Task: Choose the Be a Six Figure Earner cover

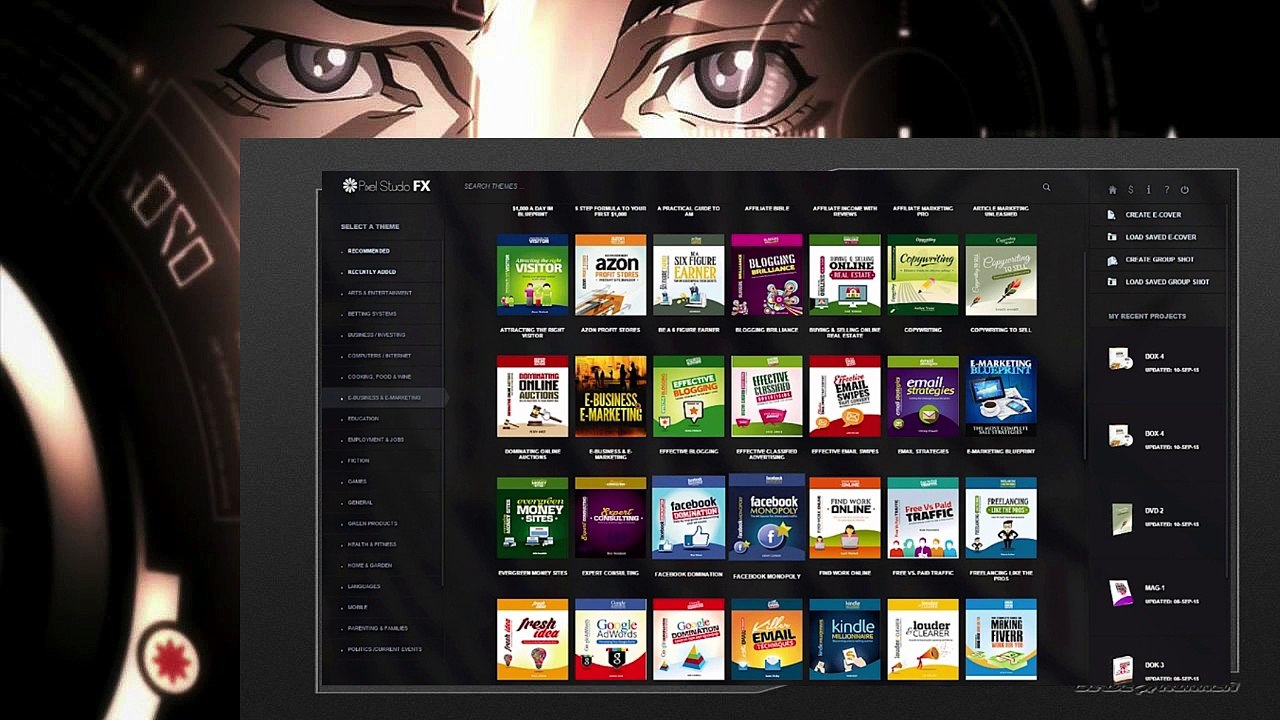Action: 688,275
